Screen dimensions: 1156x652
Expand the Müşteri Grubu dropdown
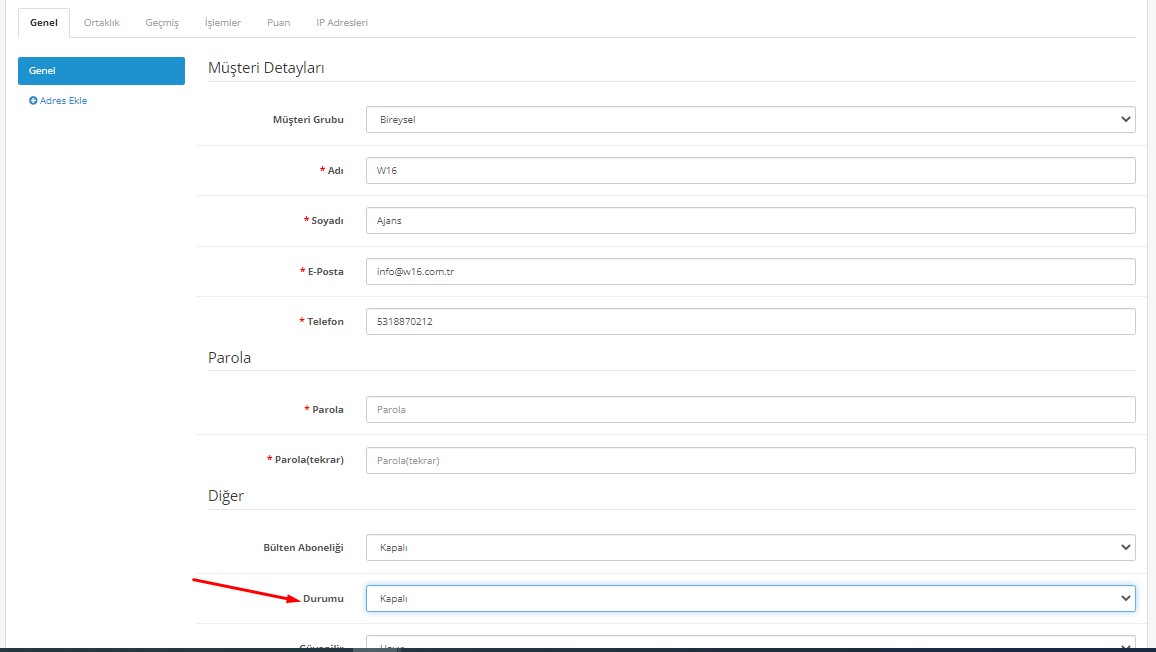tap(750, 120)
